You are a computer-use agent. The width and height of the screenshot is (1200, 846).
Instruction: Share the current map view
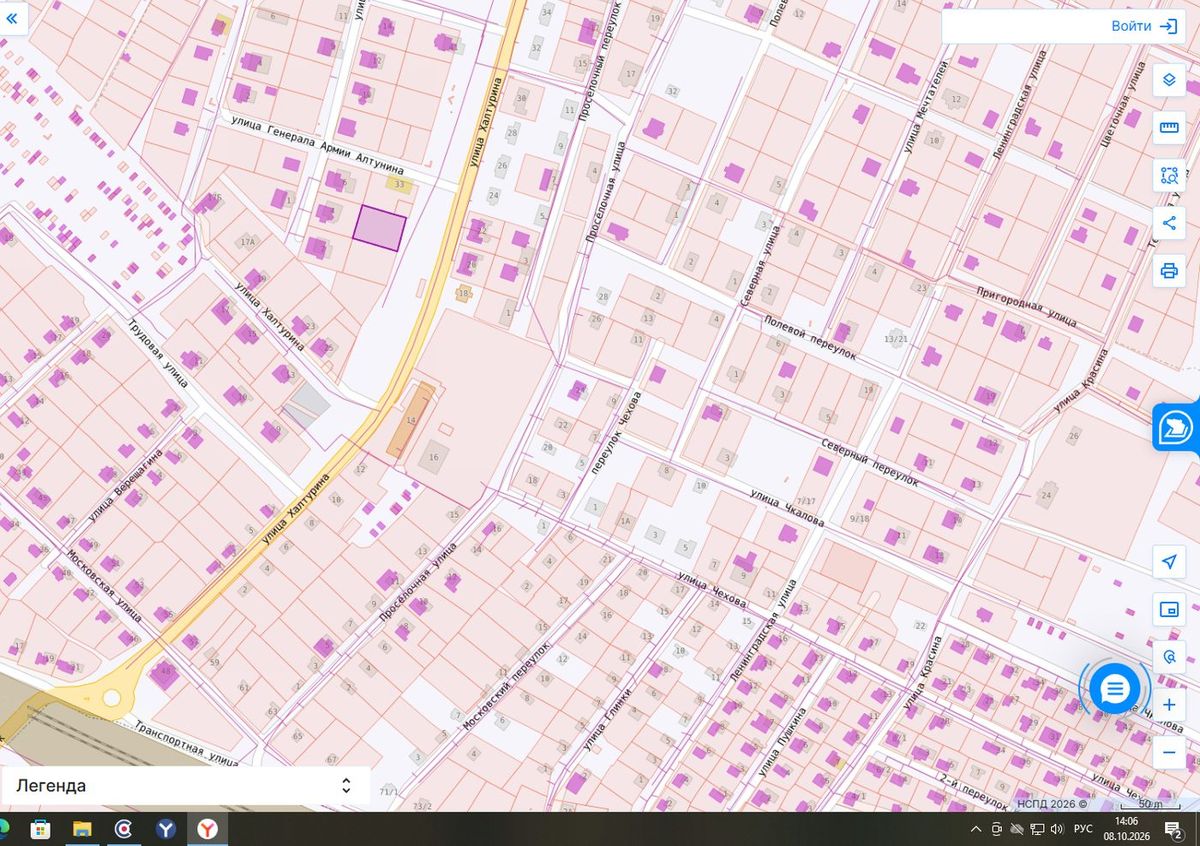click(x=1169, y=222)
